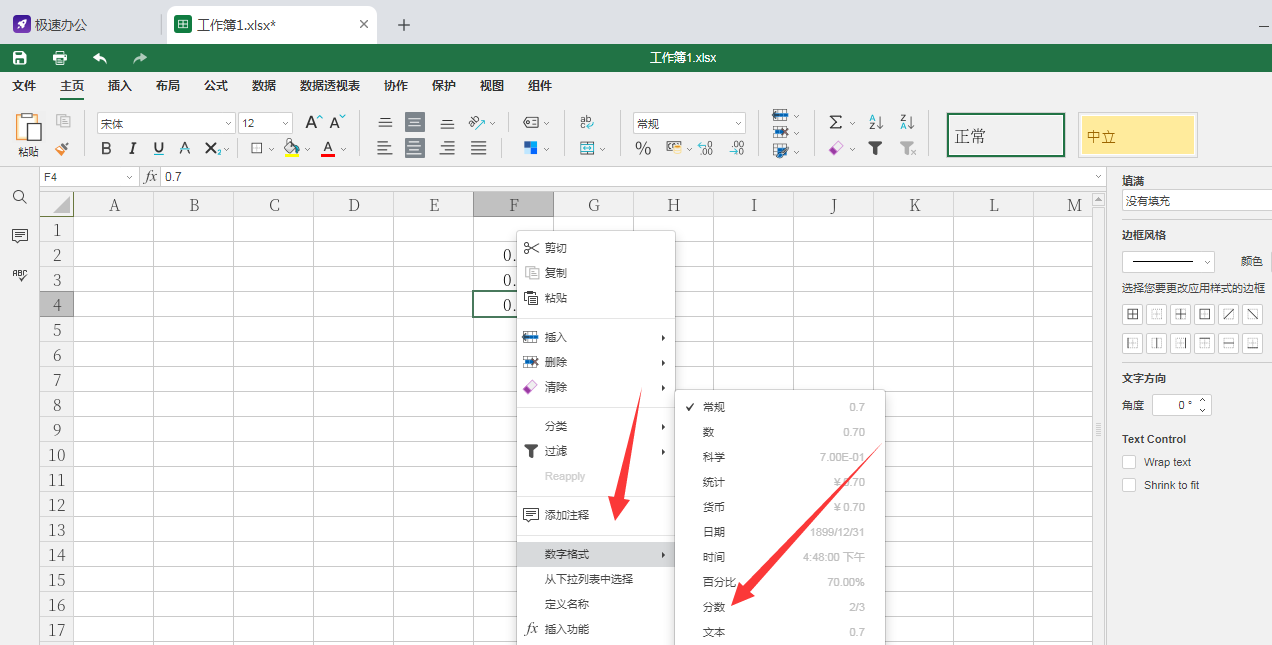Screen dimensions: 1272x645
Task: Apply all borders in the border panel
Action: 1133,314
